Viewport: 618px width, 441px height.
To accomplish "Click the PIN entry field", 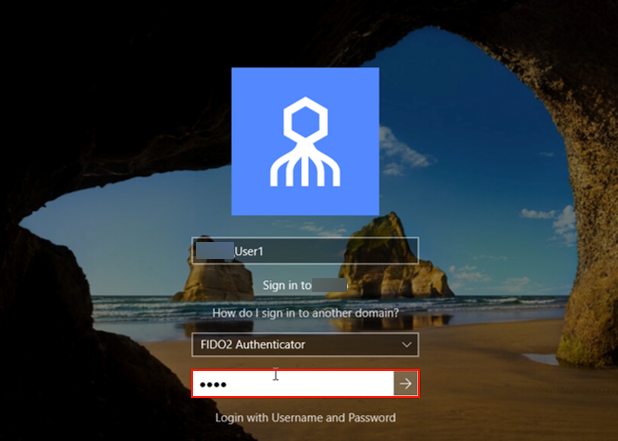I will click(x=293, y=383).
